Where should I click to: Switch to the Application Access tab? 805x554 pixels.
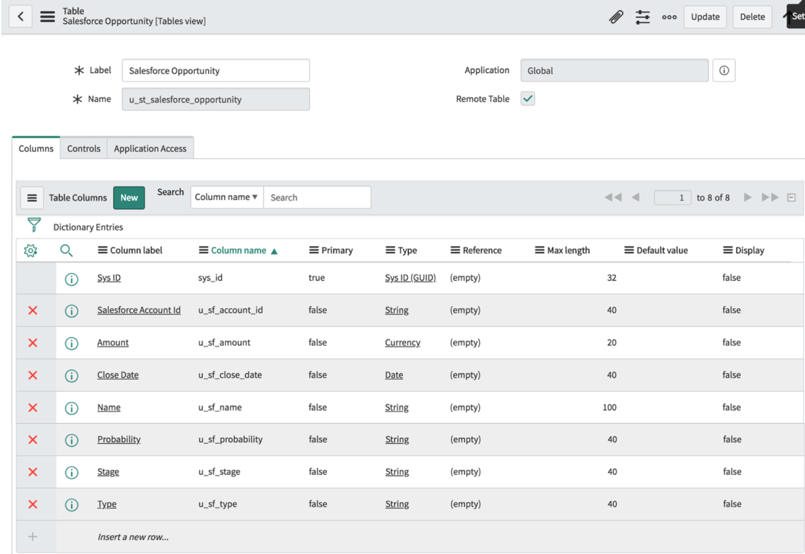click(x=150, y=148)
